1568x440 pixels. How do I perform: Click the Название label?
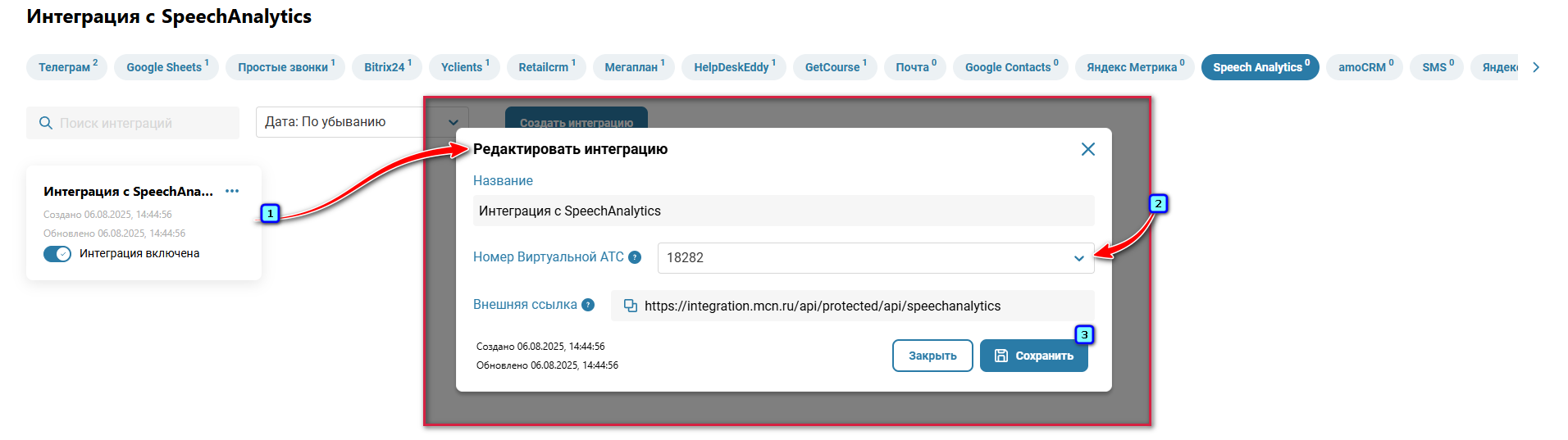tap(503, 180)
